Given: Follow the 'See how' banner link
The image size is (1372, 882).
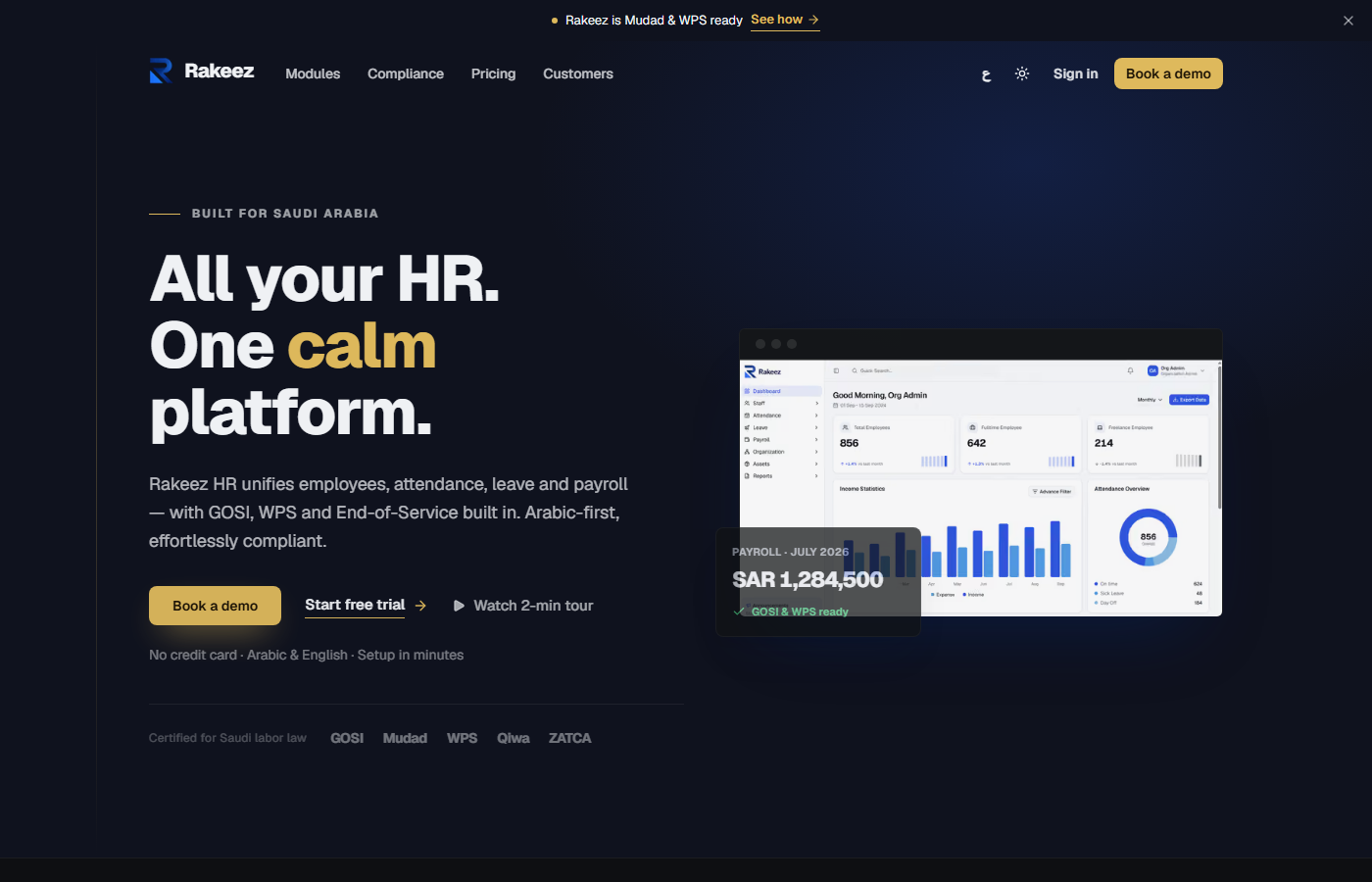Looking at the screenshot, I should coord(785,20).
